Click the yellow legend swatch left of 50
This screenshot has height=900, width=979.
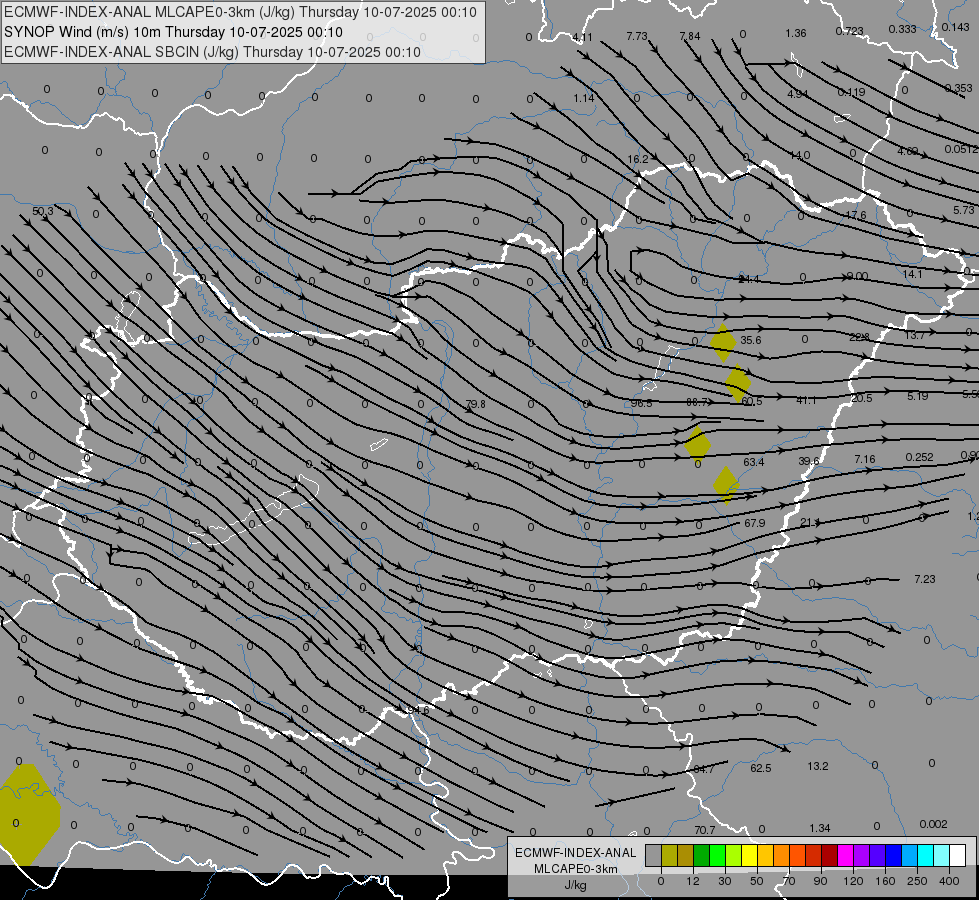750,855
